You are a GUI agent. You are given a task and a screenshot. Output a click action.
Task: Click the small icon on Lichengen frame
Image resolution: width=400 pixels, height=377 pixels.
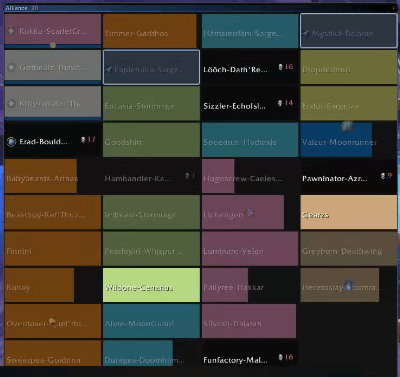coord(250,212)
